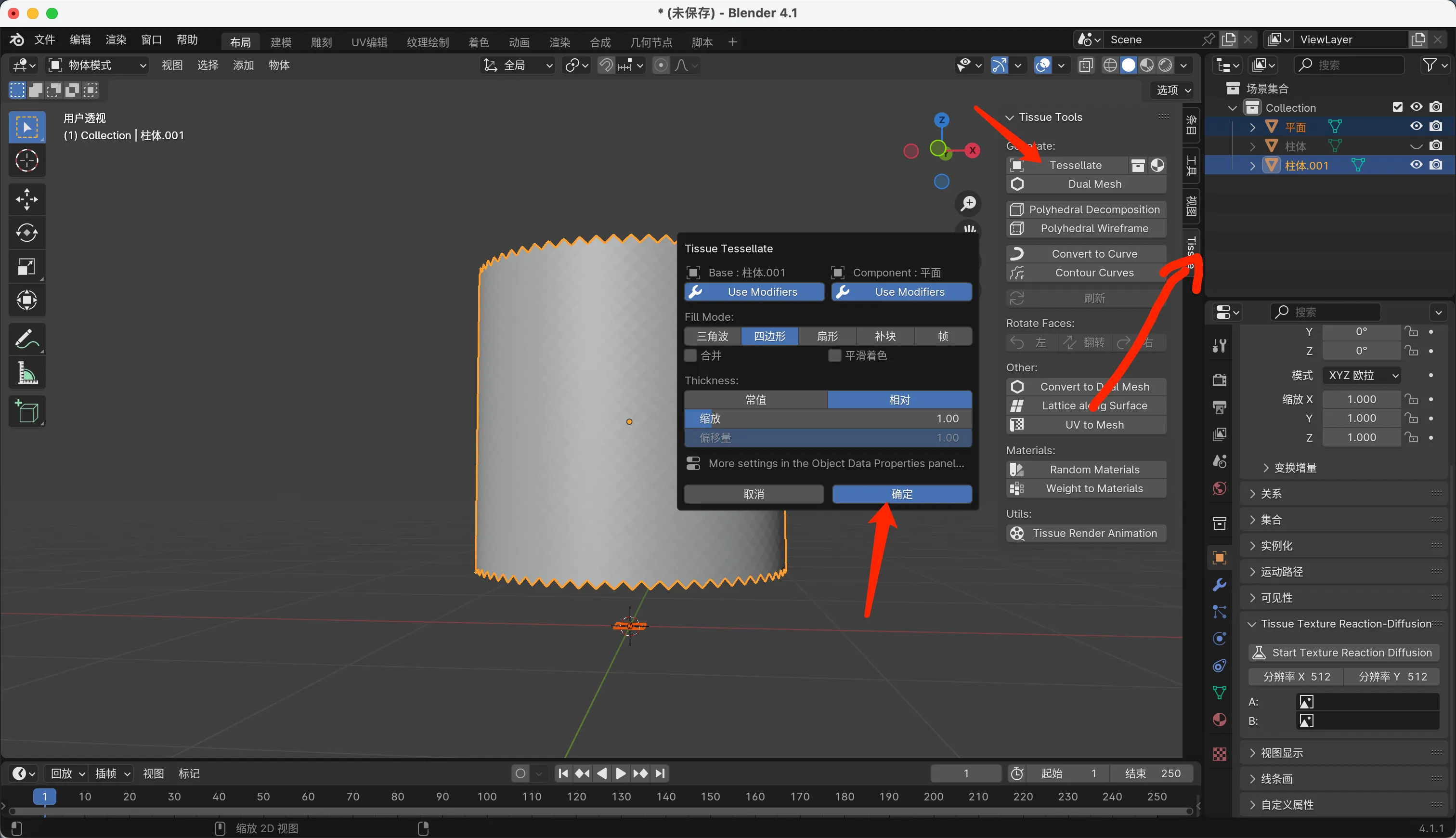1456x838 pixels.
Task: Select the Add Cube tool
Action: coord(26,411)
